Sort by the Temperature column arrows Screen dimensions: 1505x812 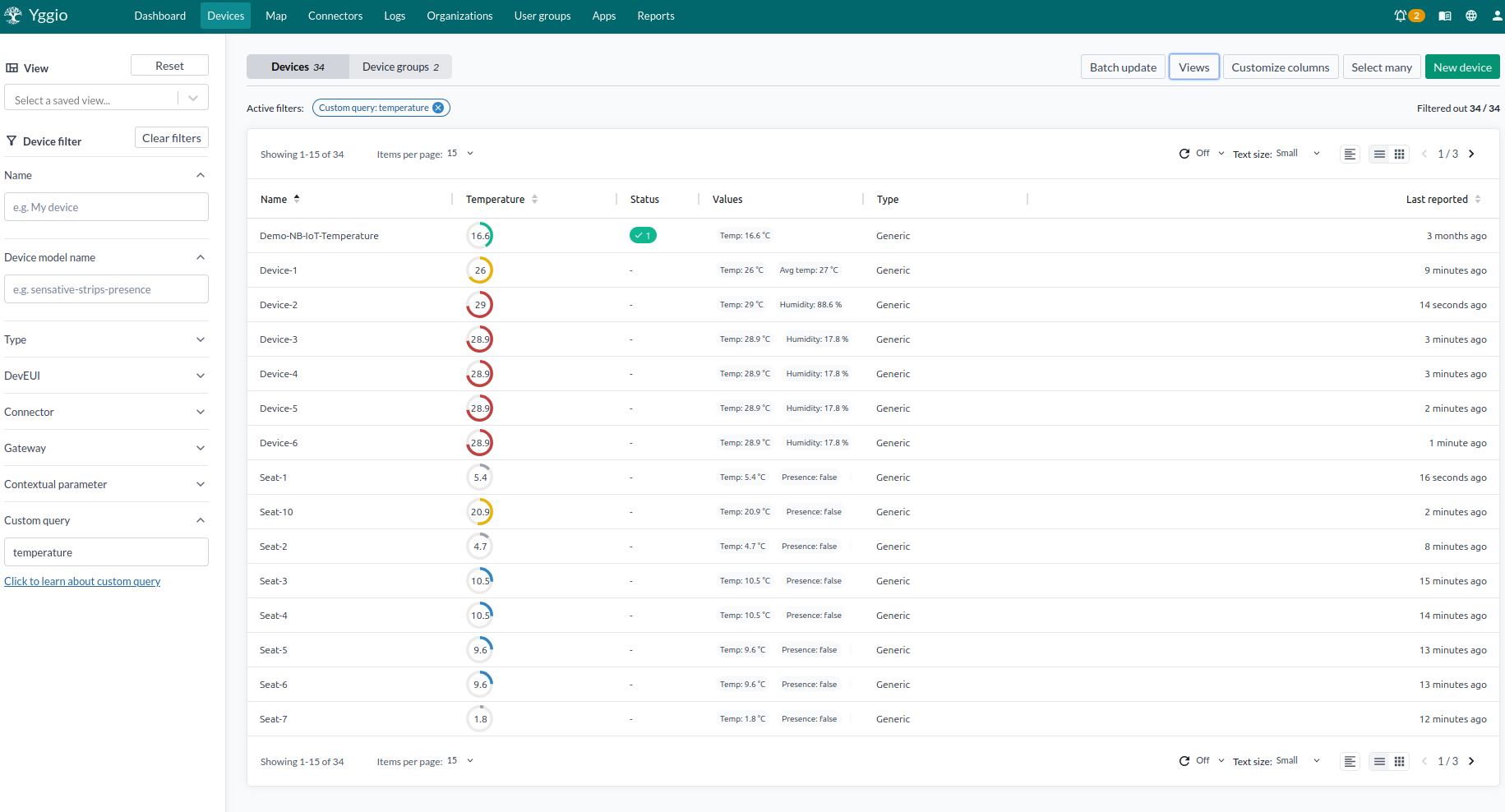(534, 199)
